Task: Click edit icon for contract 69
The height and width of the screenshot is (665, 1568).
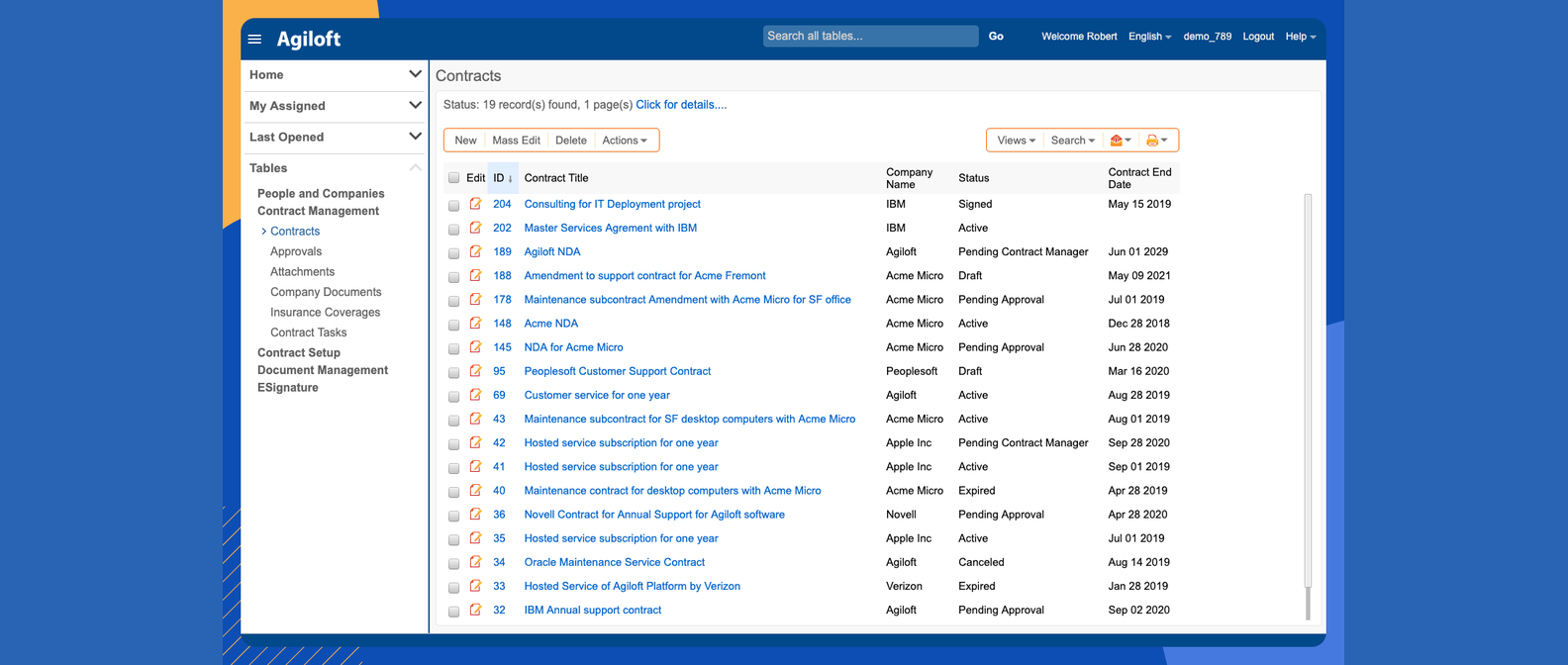Action: (x=475, y=395)
